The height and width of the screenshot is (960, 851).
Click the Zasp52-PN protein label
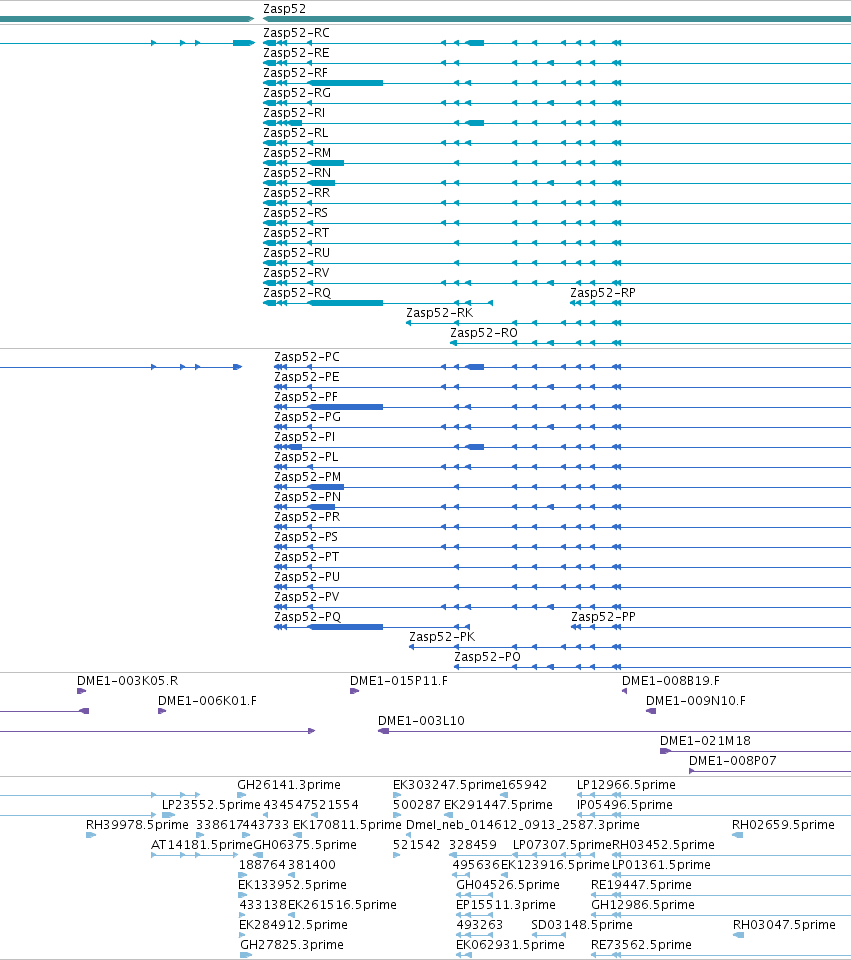pos(307,497)
